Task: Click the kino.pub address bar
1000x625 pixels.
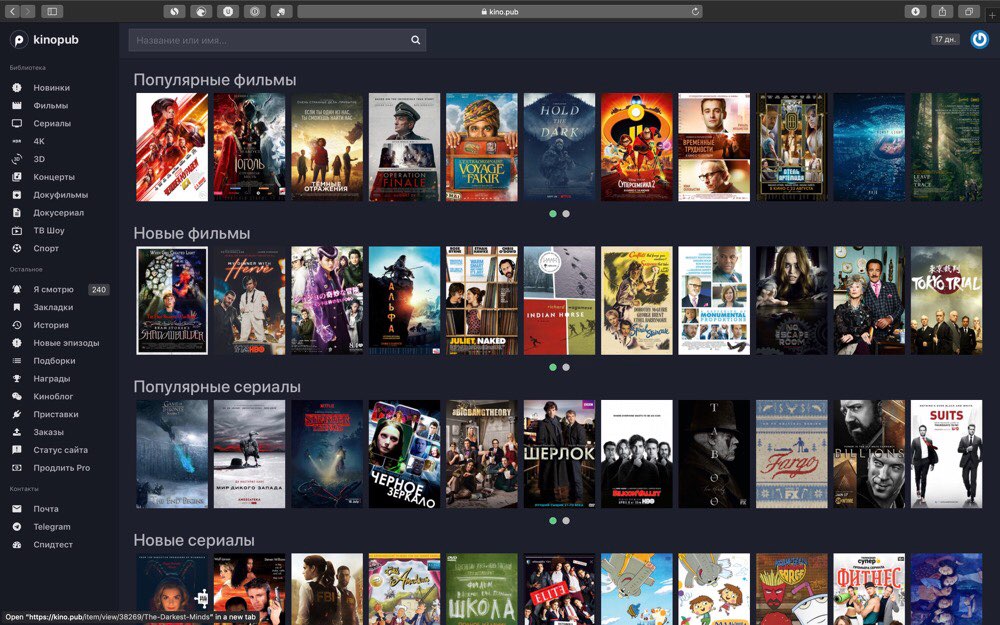Action: pyautogui.click(x=500, y=11)
